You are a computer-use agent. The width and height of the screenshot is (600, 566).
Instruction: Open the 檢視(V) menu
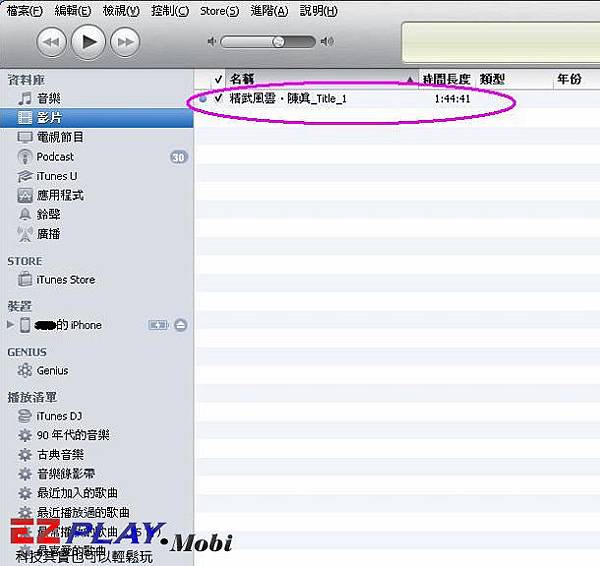tap(121, 11)
